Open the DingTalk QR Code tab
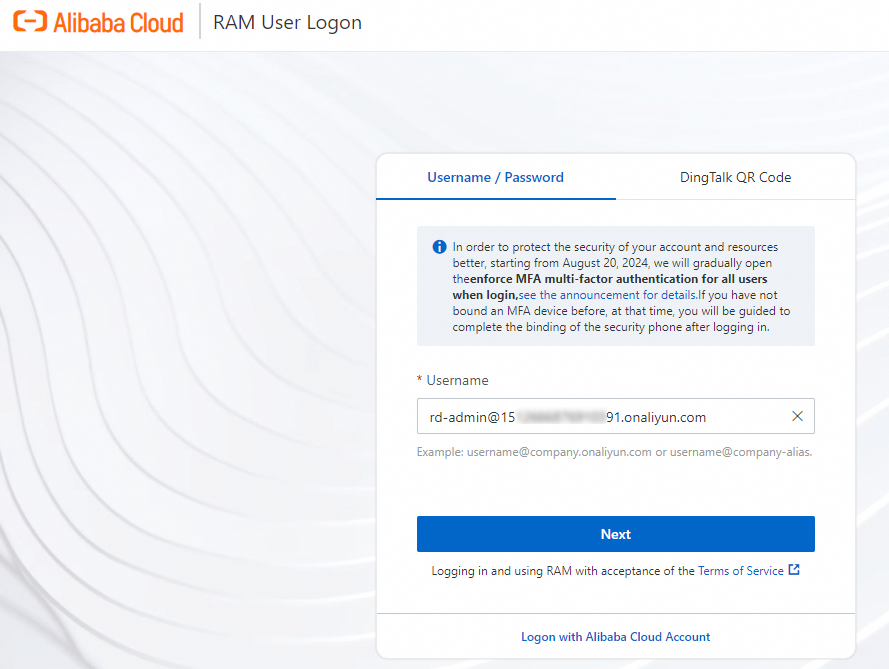This screenshot has width=889, height=669. coord(735,178)
